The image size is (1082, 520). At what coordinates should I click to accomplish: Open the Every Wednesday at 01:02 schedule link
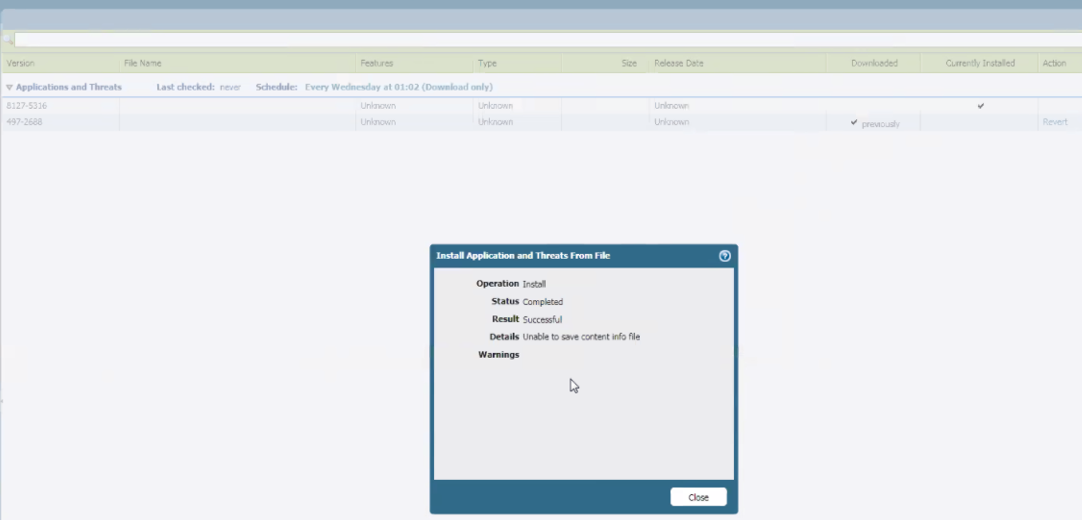(x=399, y=88)
